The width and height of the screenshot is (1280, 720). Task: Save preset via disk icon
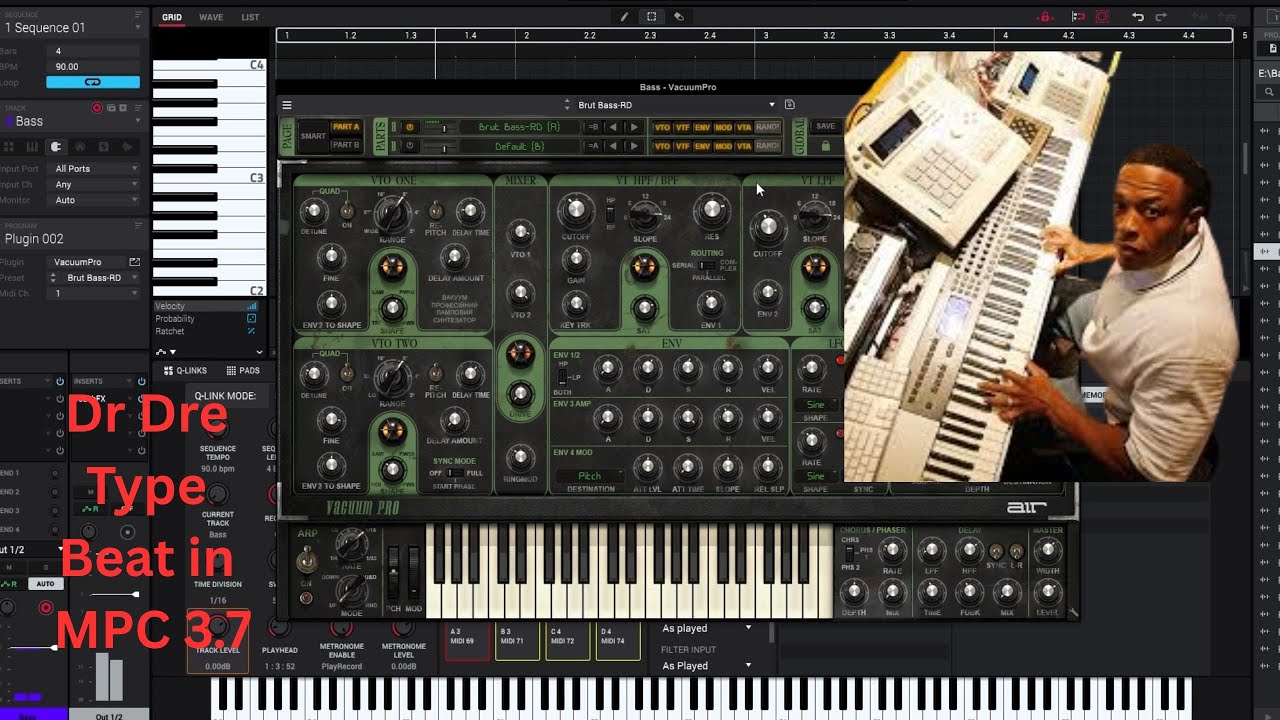coord(789,105)
